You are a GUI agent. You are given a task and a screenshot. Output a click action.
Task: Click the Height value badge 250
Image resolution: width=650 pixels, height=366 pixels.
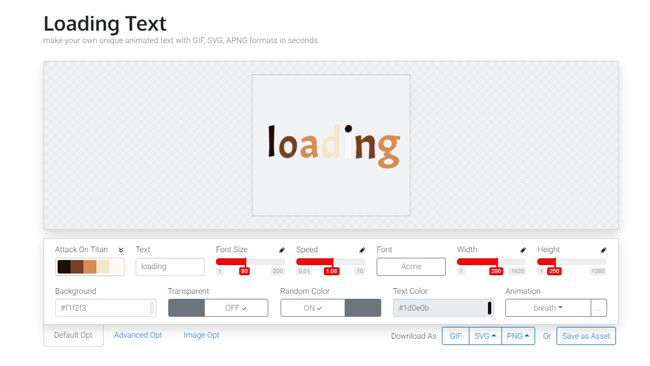point(554,271)
